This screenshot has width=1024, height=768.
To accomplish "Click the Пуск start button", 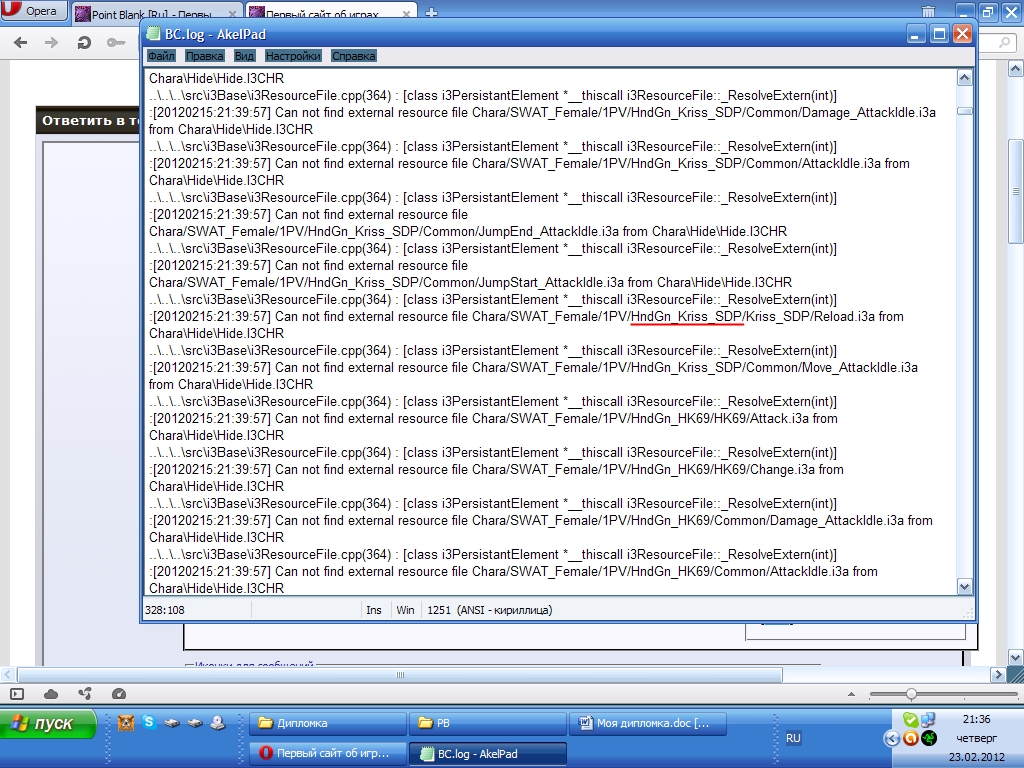I will (x=50, y=723).
